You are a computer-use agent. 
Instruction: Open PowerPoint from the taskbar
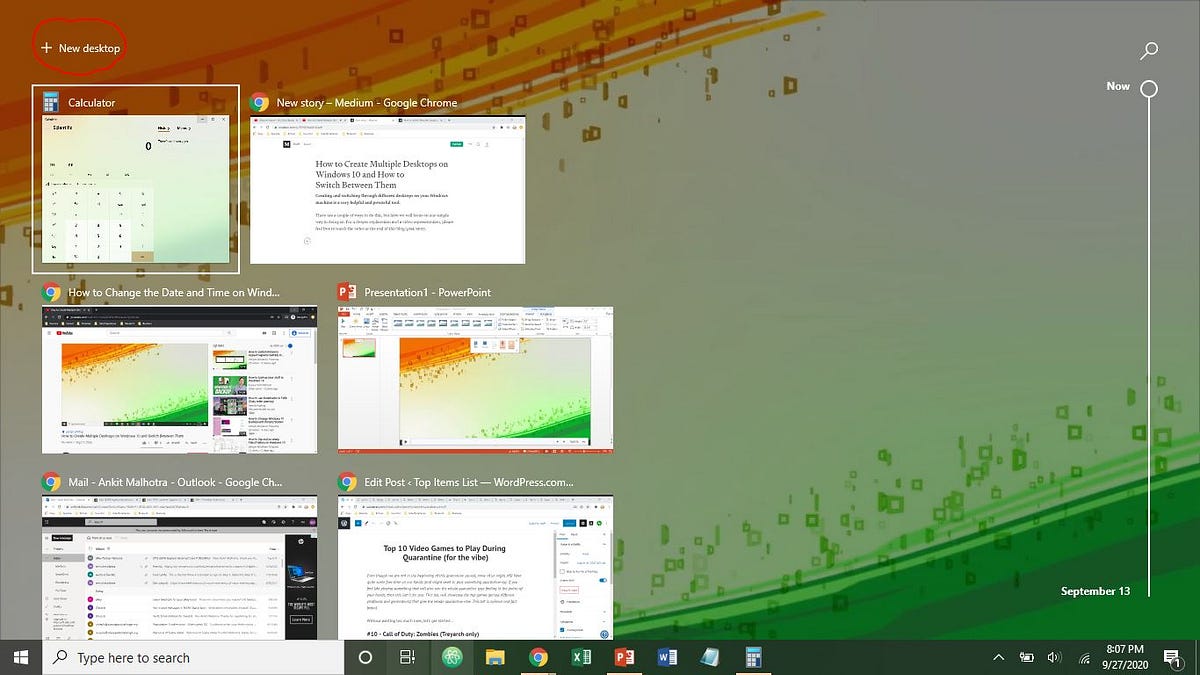click(x=623, y=657)
